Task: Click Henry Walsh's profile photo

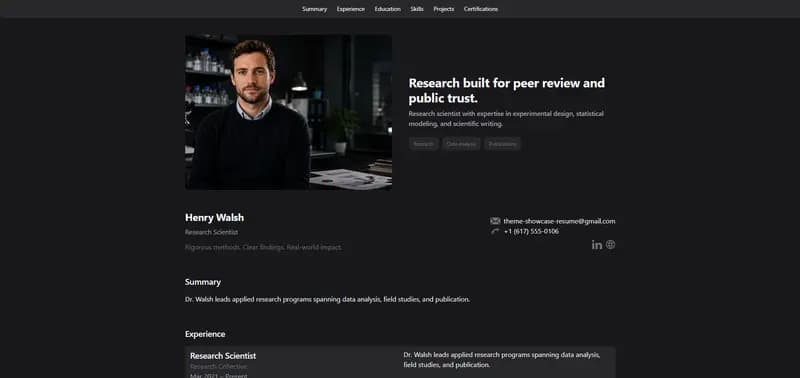Action: 288,112
